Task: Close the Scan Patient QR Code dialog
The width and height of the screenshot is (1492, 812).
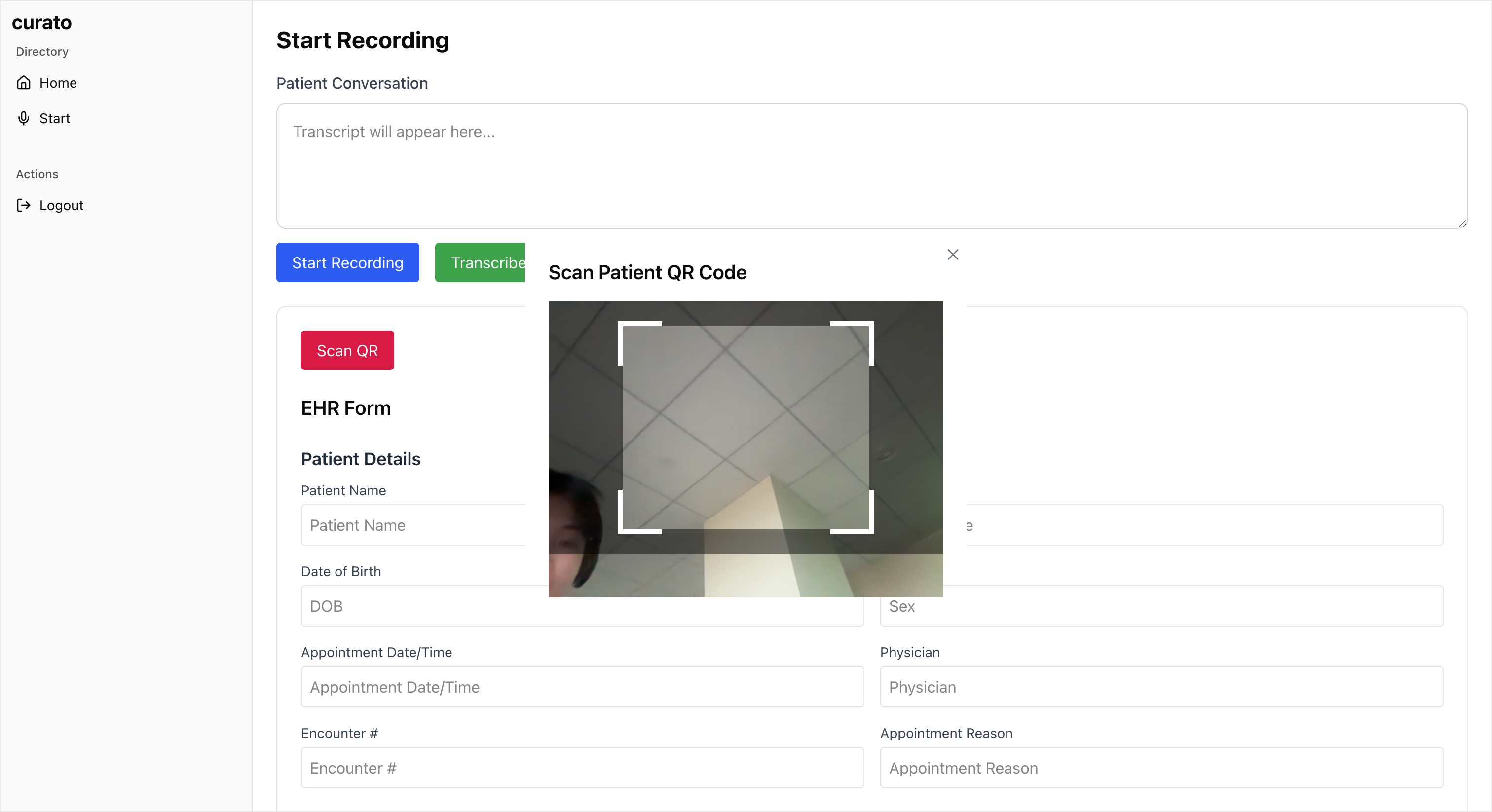Action: click(x=953, y=254)
